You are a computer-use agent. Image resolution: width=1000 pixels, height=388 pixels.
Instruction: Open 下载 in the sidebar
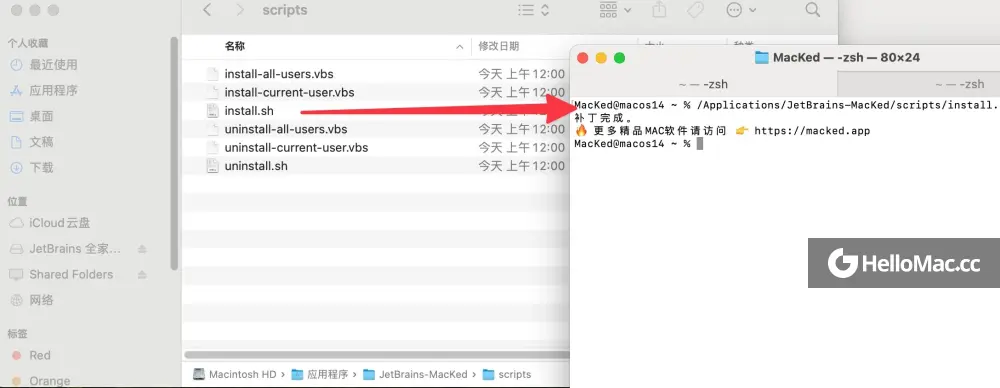[x=32, y=168]
